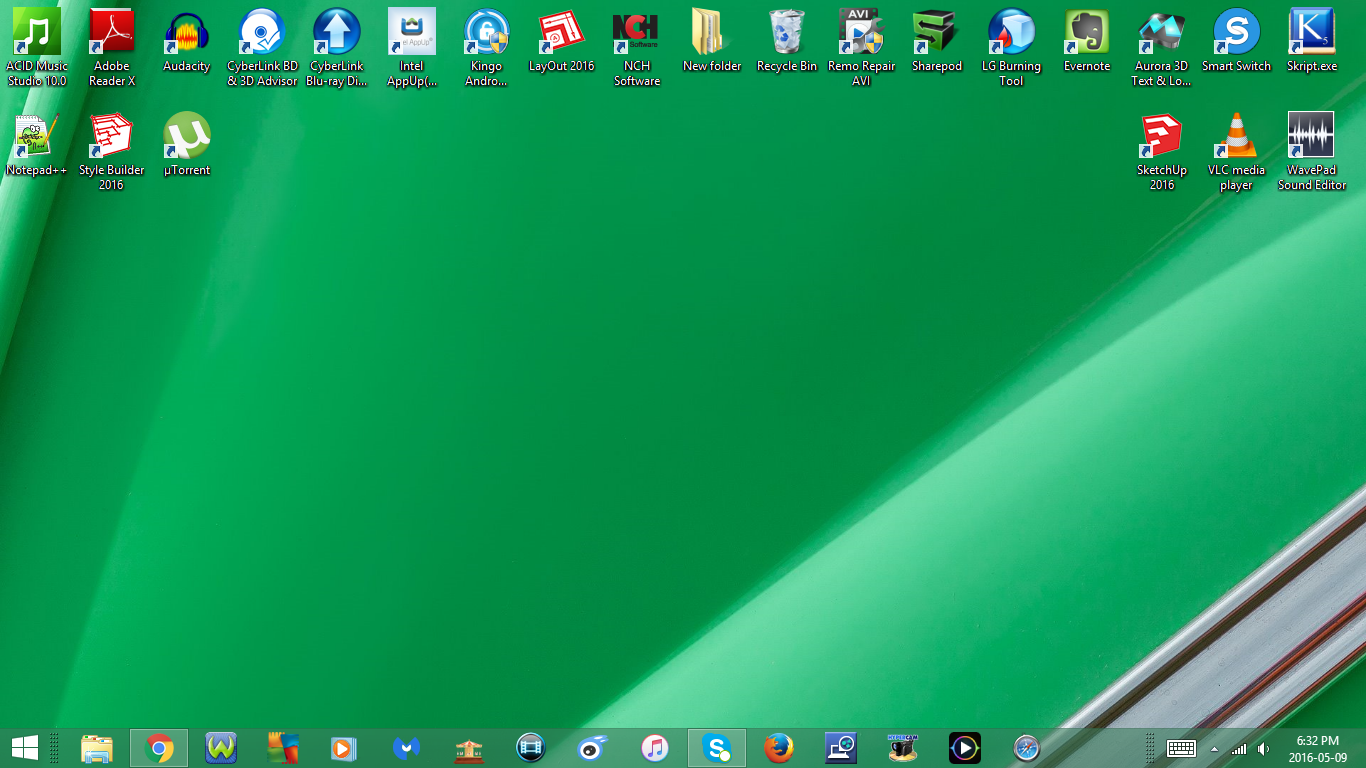Viewport: 1366px width, 768px height.
Task: Select the Adobe Reader X icon
Action: 112,32
